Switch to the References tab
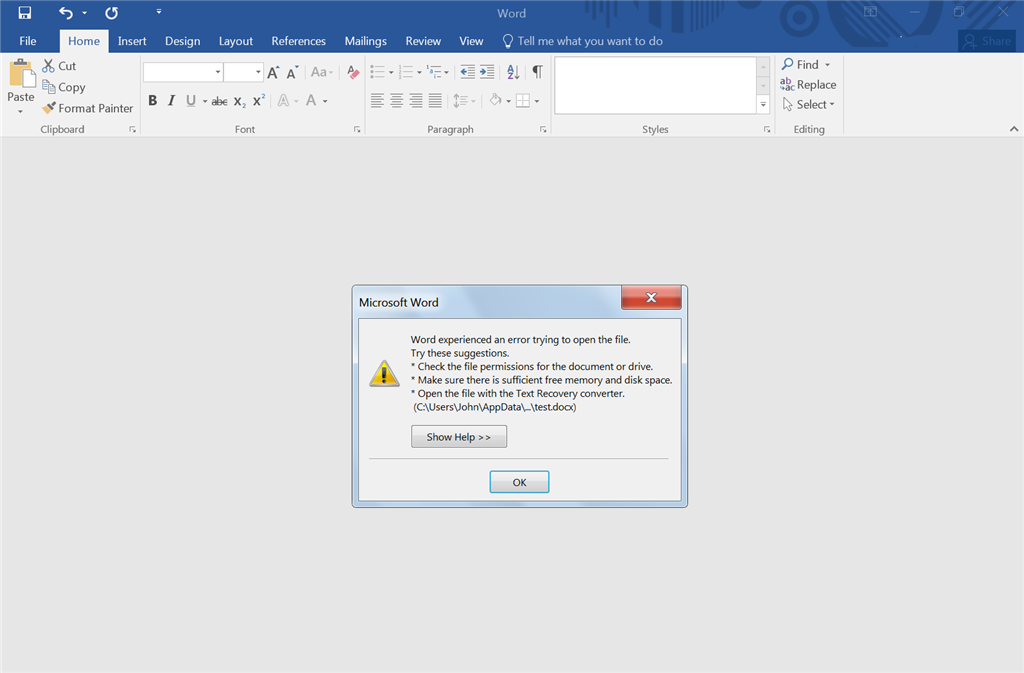Viewport: 1024px width, 673px height. point(298,41)
